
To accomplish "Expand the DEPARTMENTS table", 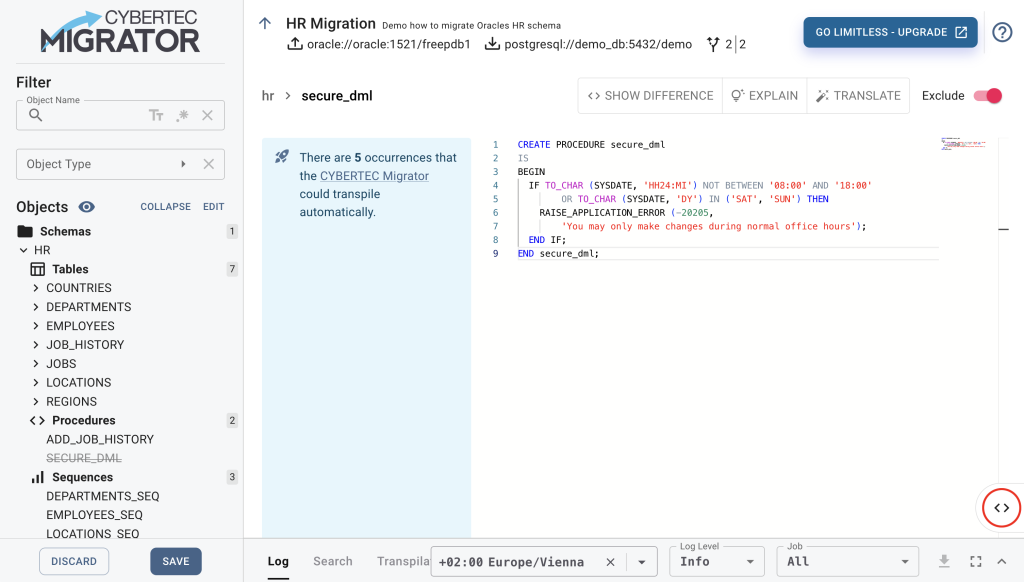I will (36, 307).
